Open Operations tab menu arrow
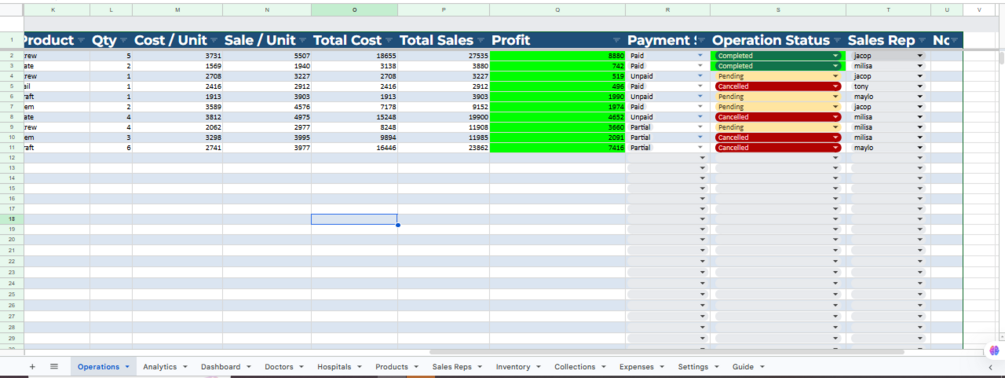The height and width of the screenshot is (378, 1005). coord(127,367)
